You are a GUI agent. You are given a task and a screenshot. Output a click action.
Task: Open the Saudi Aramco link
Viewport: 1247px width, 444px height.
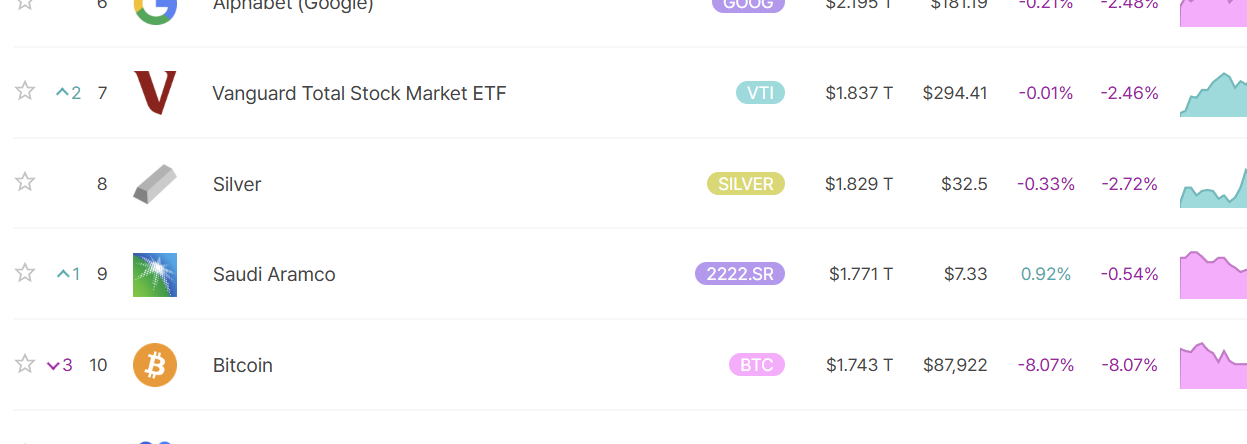(274, 275)
